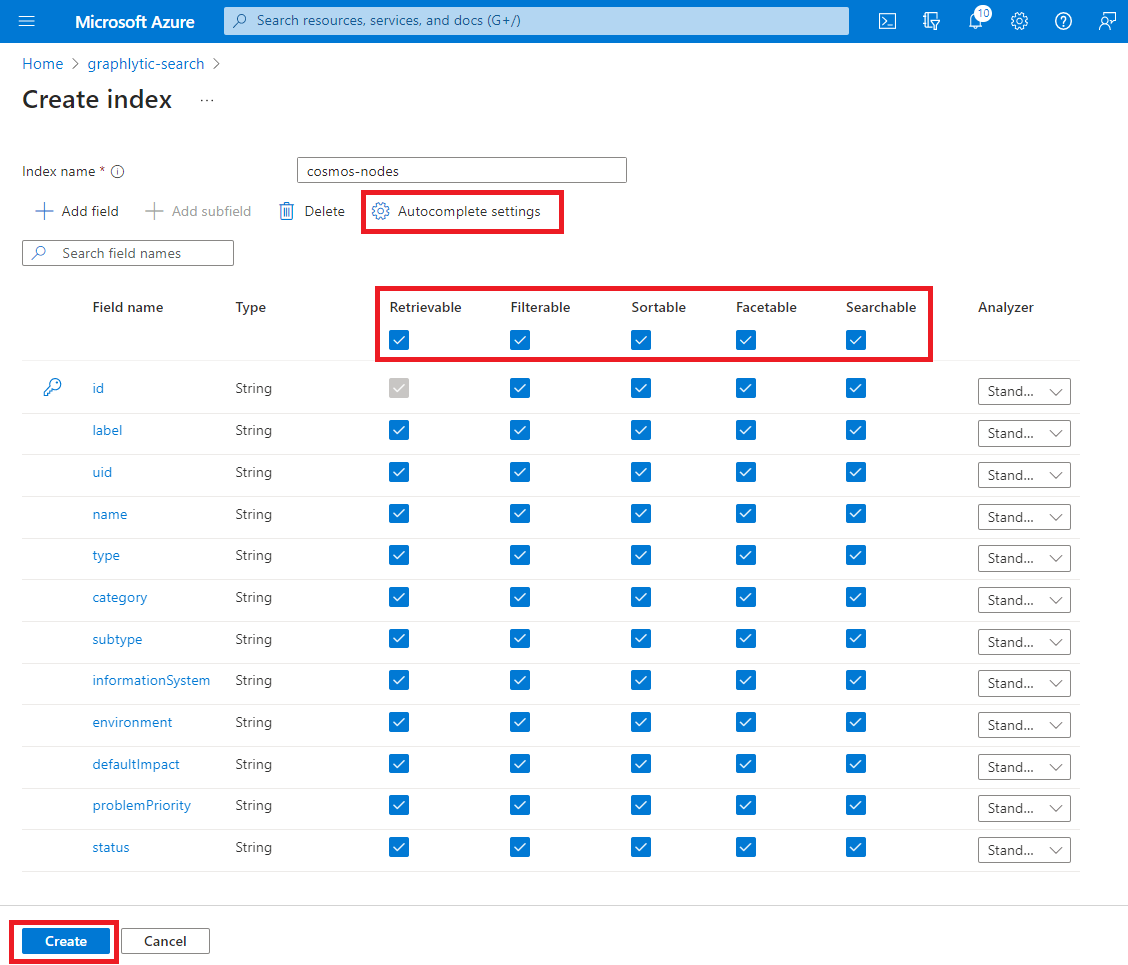Open the Azure portal hamburger menu
This screenshot has height=965, width=1128.
click(x=27, y=21)
